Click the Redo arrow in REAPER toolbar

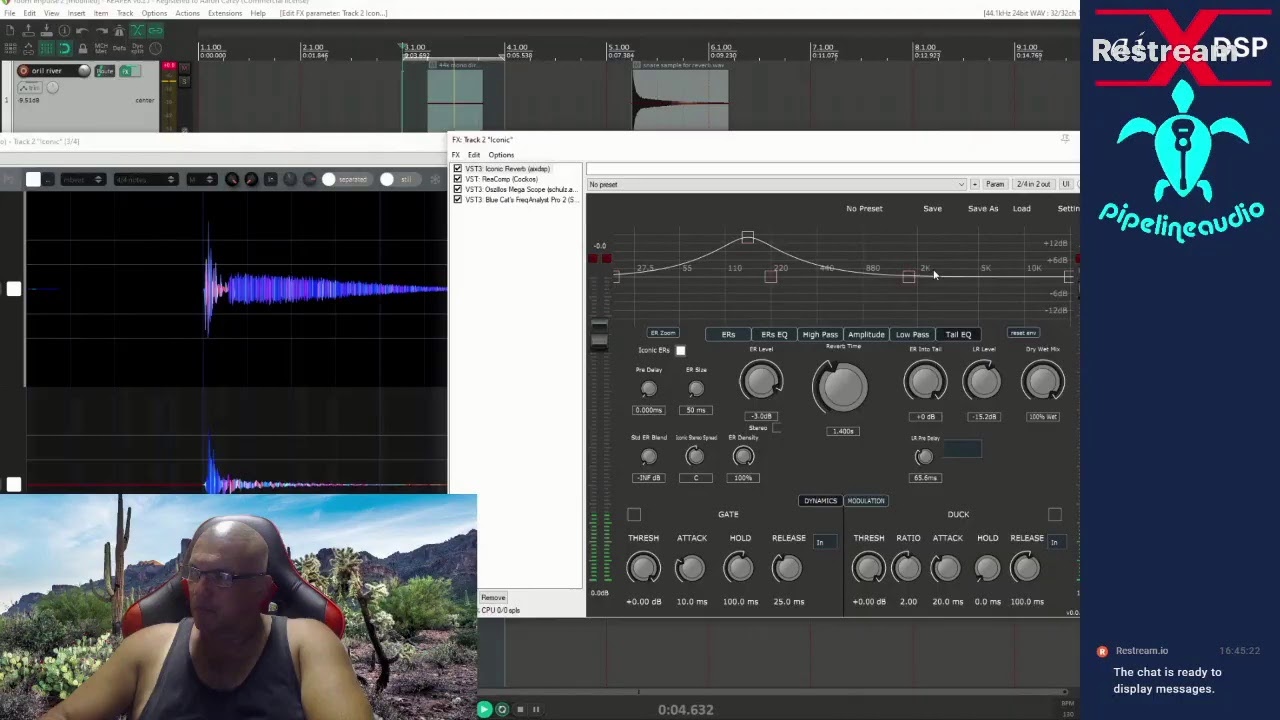(x=102, y=31)
